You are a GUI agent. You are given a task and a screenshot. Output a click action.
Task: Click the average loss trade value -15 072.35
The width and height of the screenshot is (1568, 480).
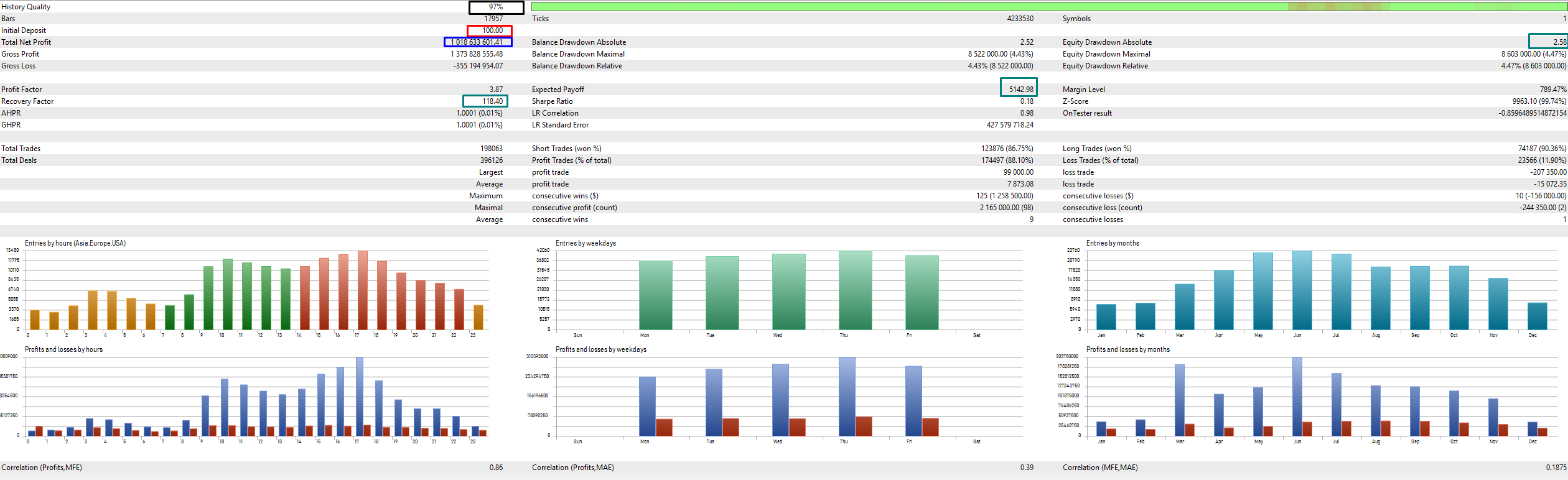point(1550,184)
